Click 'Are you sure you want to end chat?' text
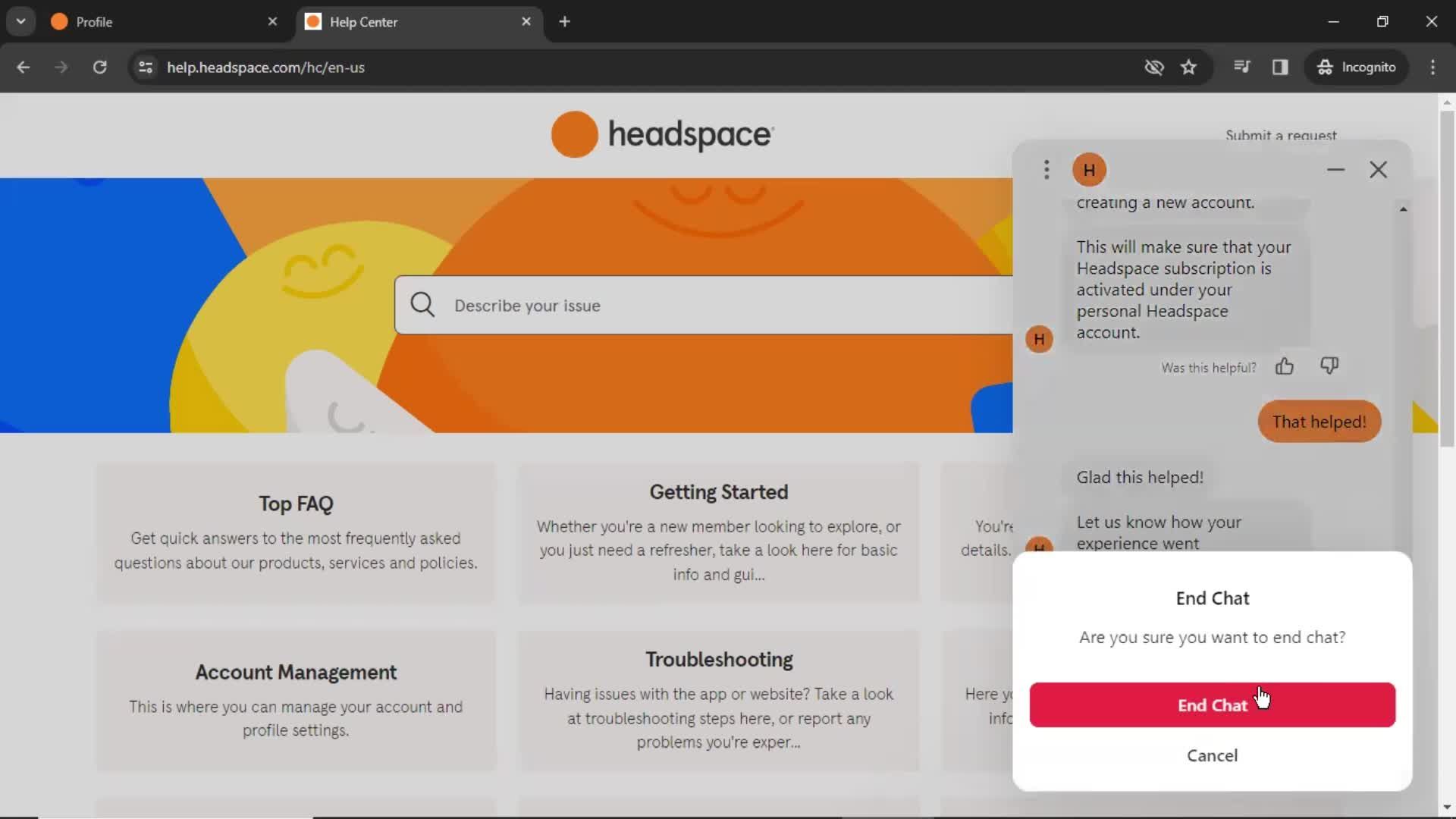Viewport: 1456px width, 819px height. tap(1212, 637)
